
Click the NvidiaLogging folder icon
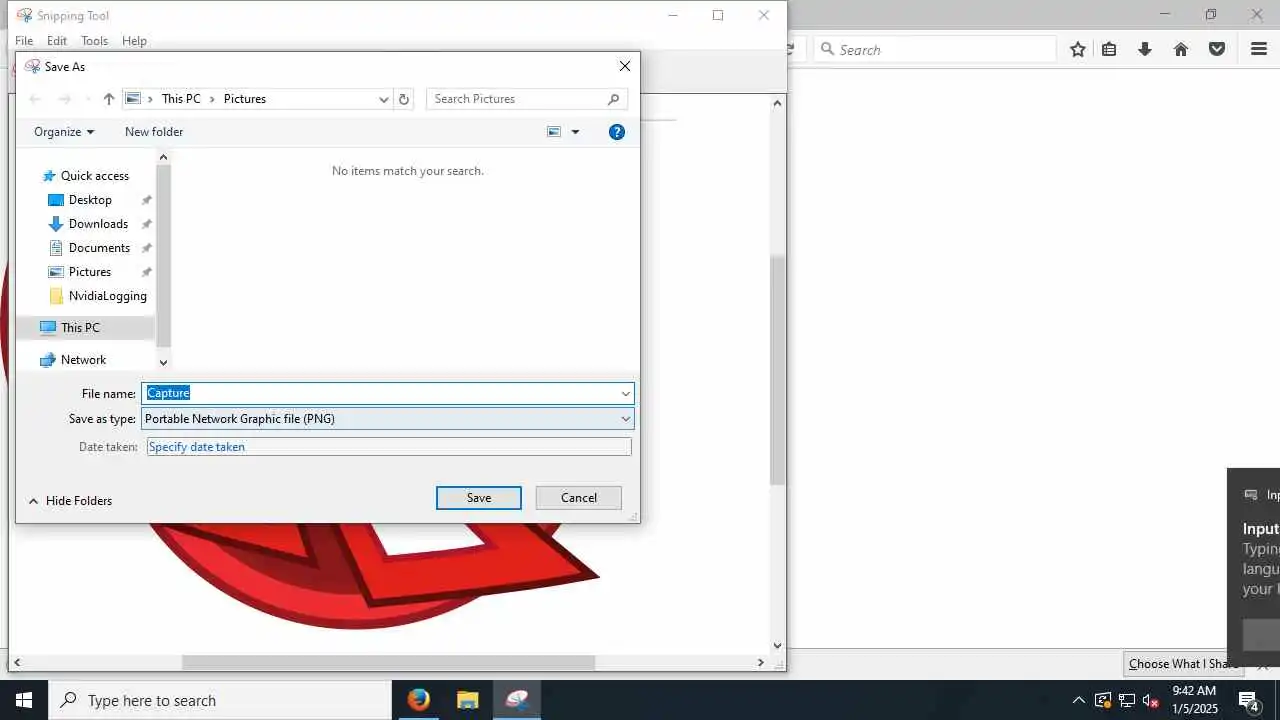[56, 296]
